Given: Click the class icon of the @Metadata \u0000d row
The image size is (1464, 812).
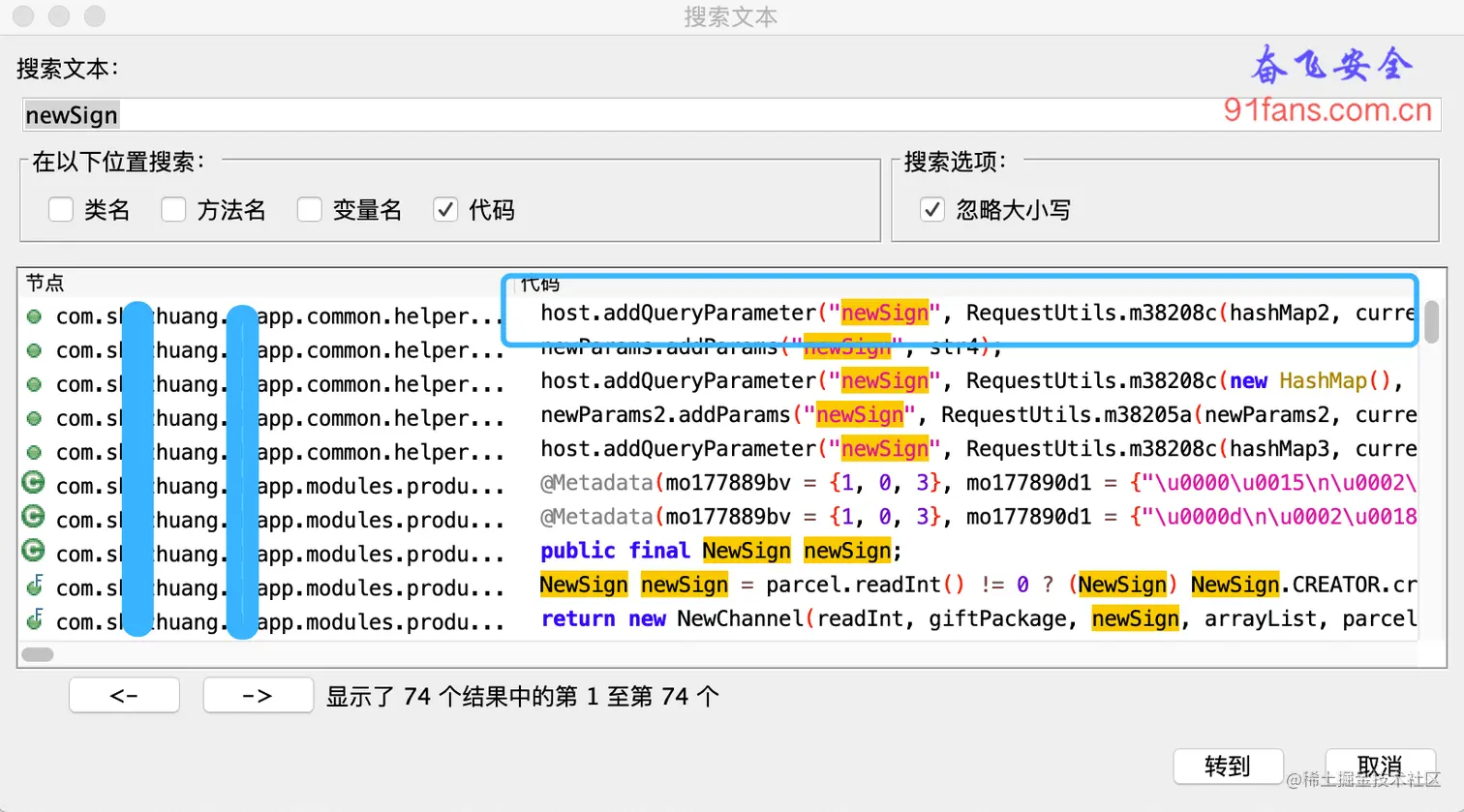Looking at the screenshot, I should (x=34, y=516).
